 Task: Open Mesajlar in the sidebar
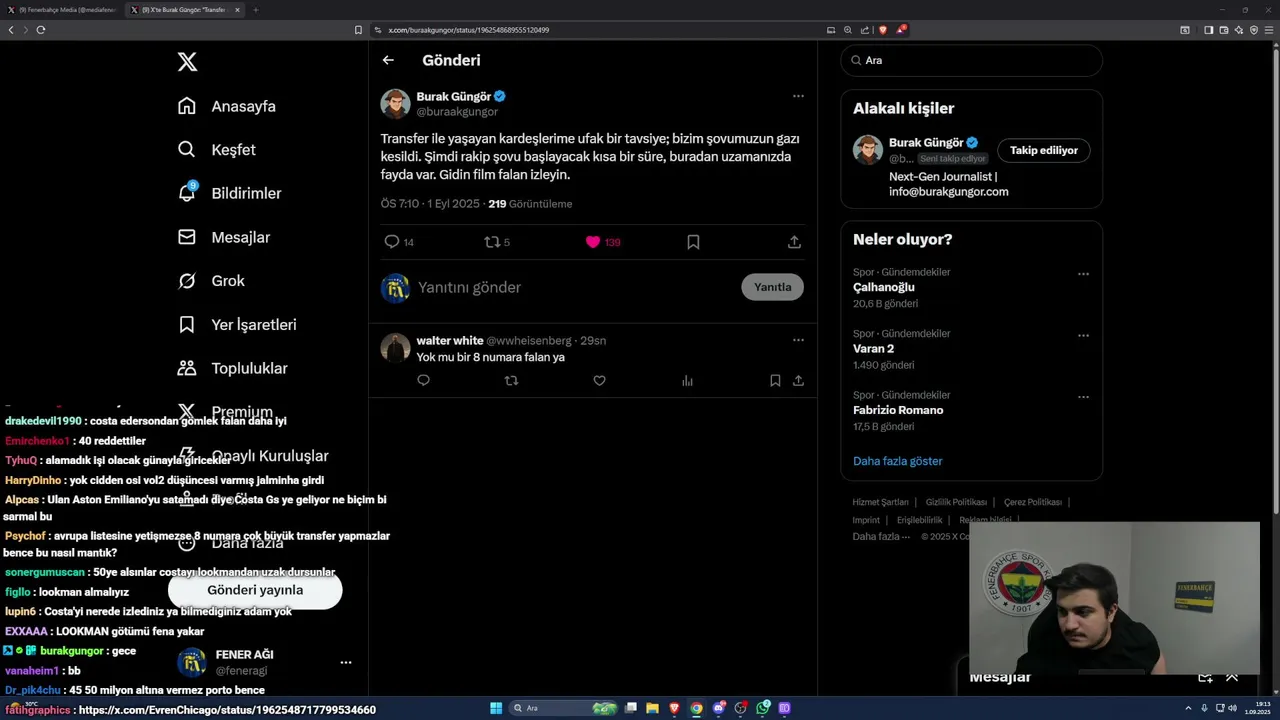pyautogui.click(x=224, y=237)
